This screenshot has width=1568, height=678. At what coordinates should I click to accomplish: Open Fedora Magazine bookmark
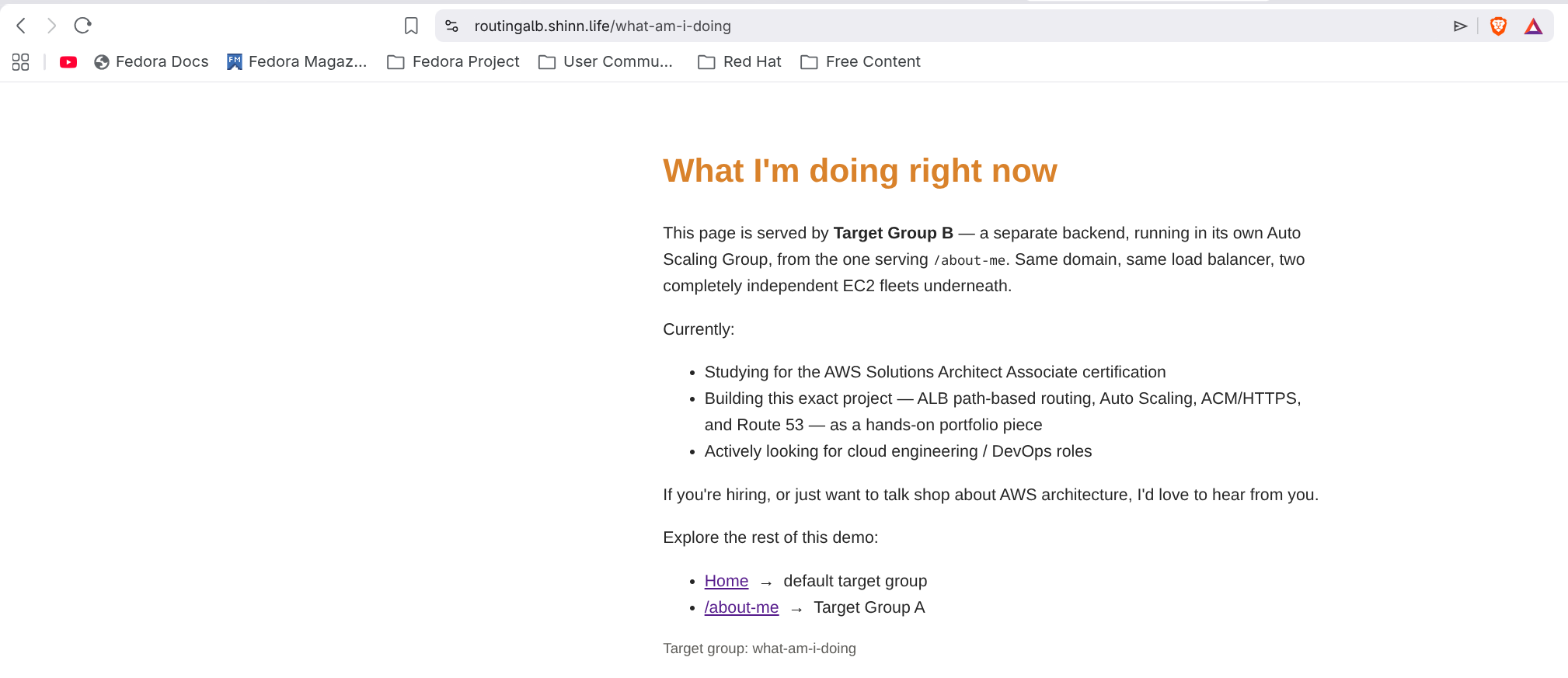coord(297,62)
